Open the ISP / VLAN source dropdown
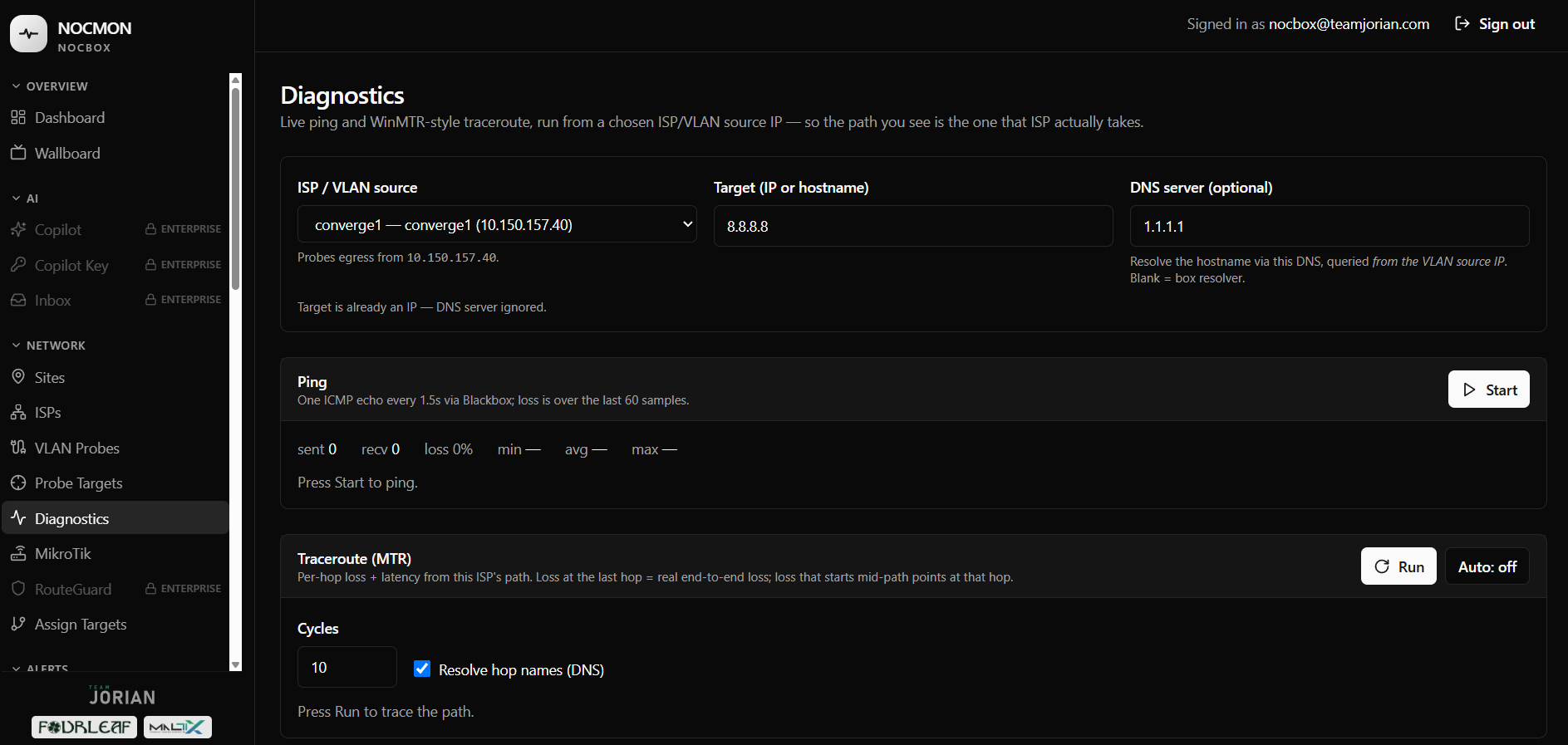The width and height of the screenshot is (1568, 745). point(497,224)
